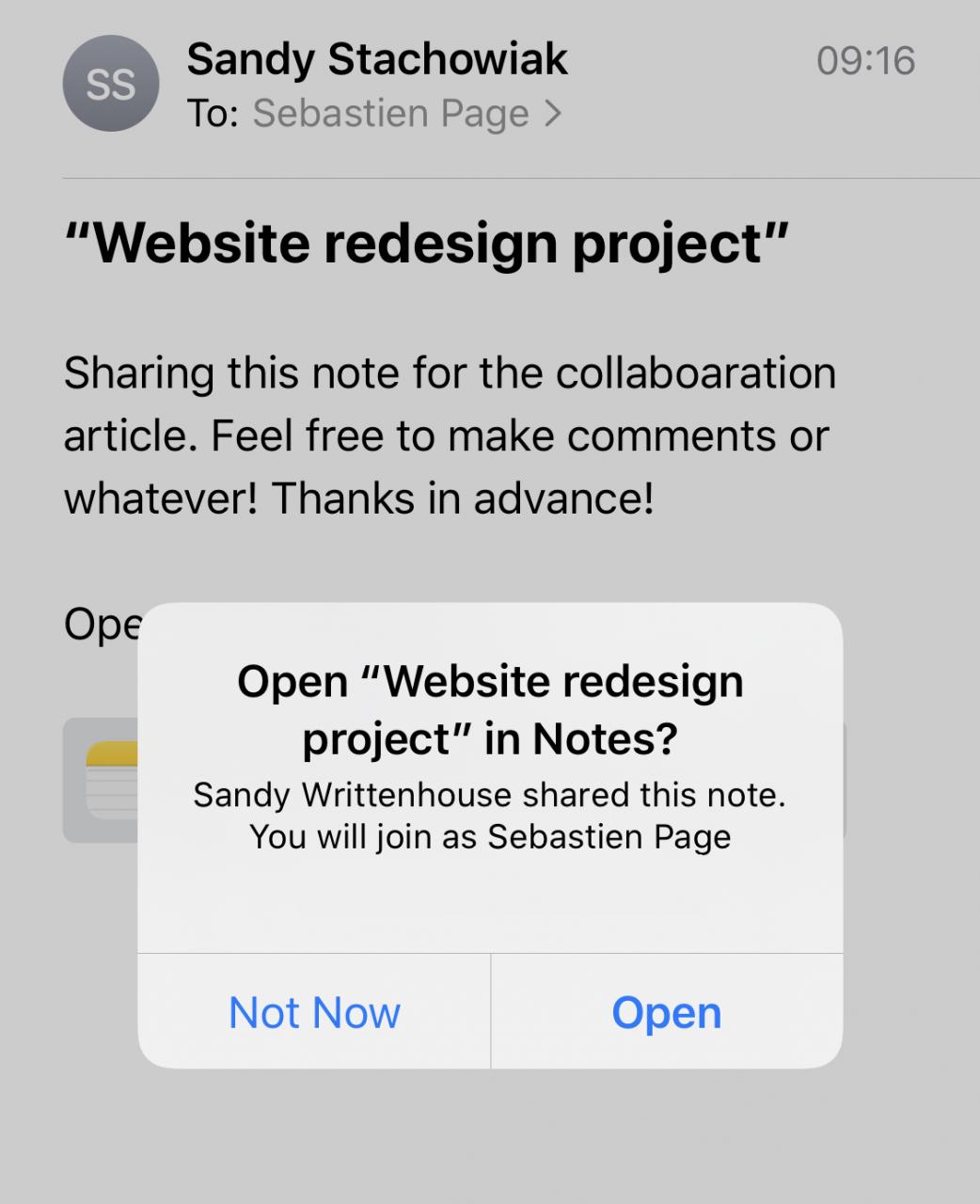Tap the yellow Notes app icon
The width and height of the screenshot is (980, 1204).
(111, 779)
